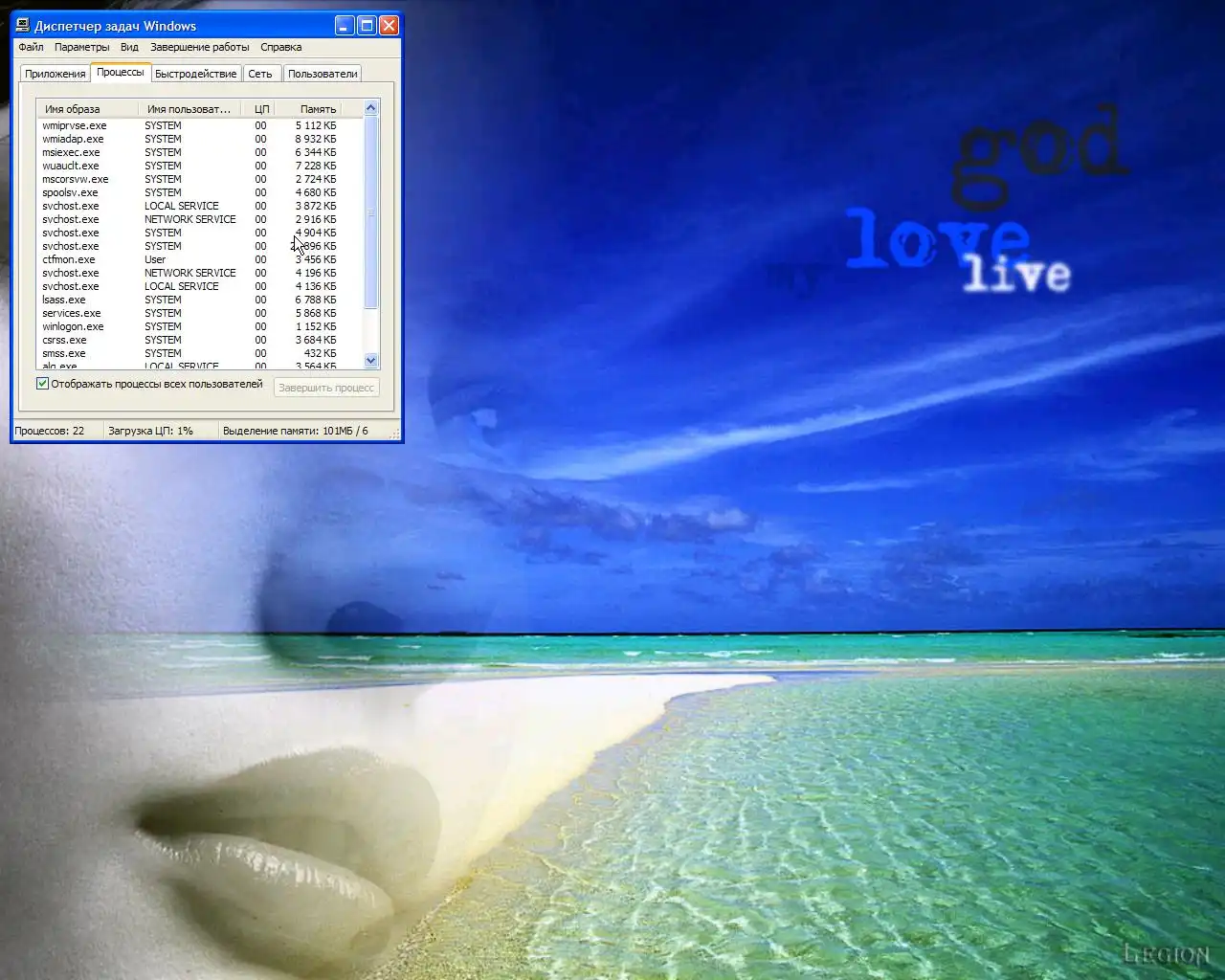Click the Загрузка ЦП: 1% status entry
This screenshot has width=1225, height=980.
click(x=160, y=431)
